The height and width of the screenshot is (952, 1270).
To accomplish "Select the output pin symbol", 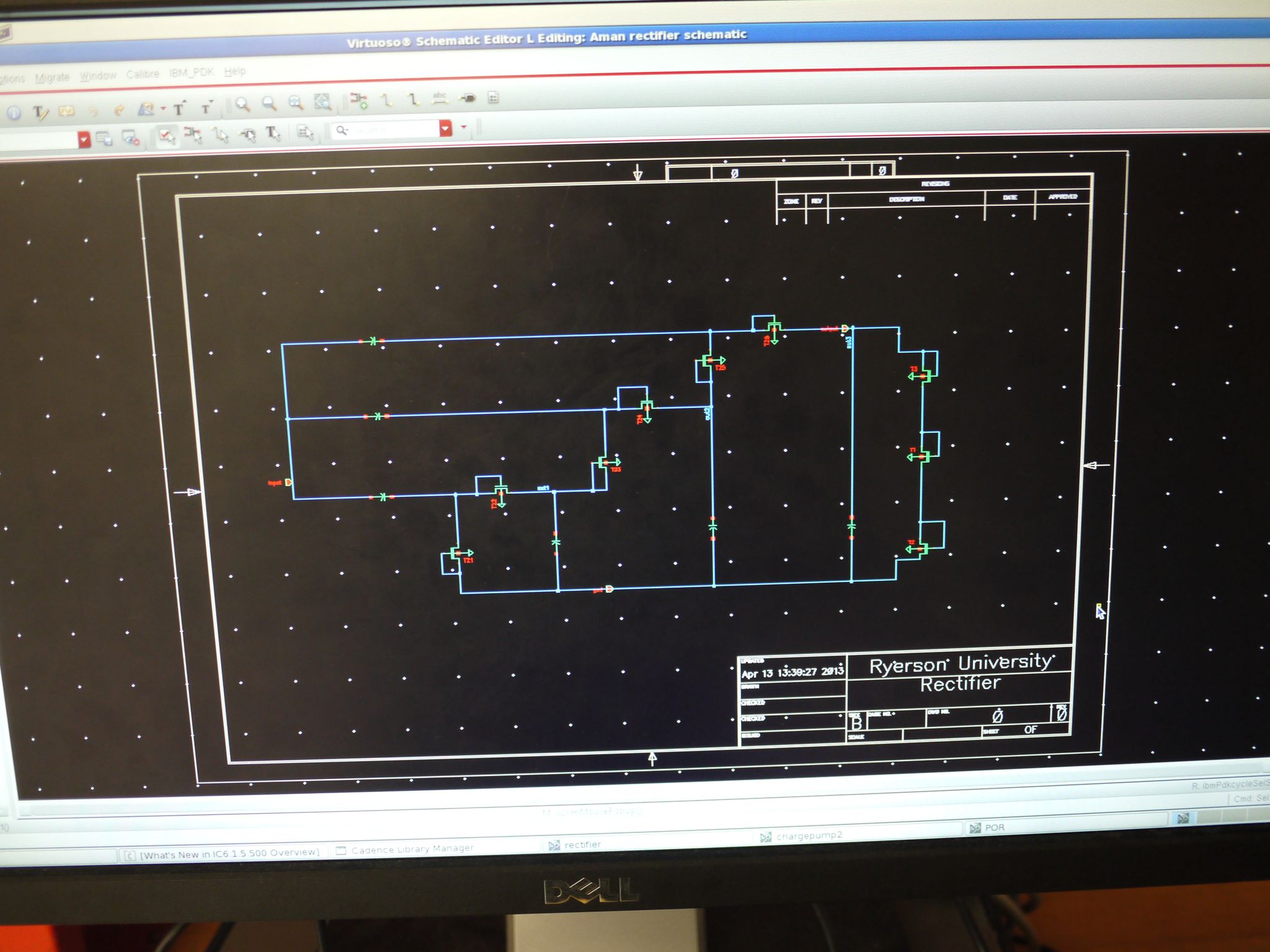I will [x=845, y=328].
